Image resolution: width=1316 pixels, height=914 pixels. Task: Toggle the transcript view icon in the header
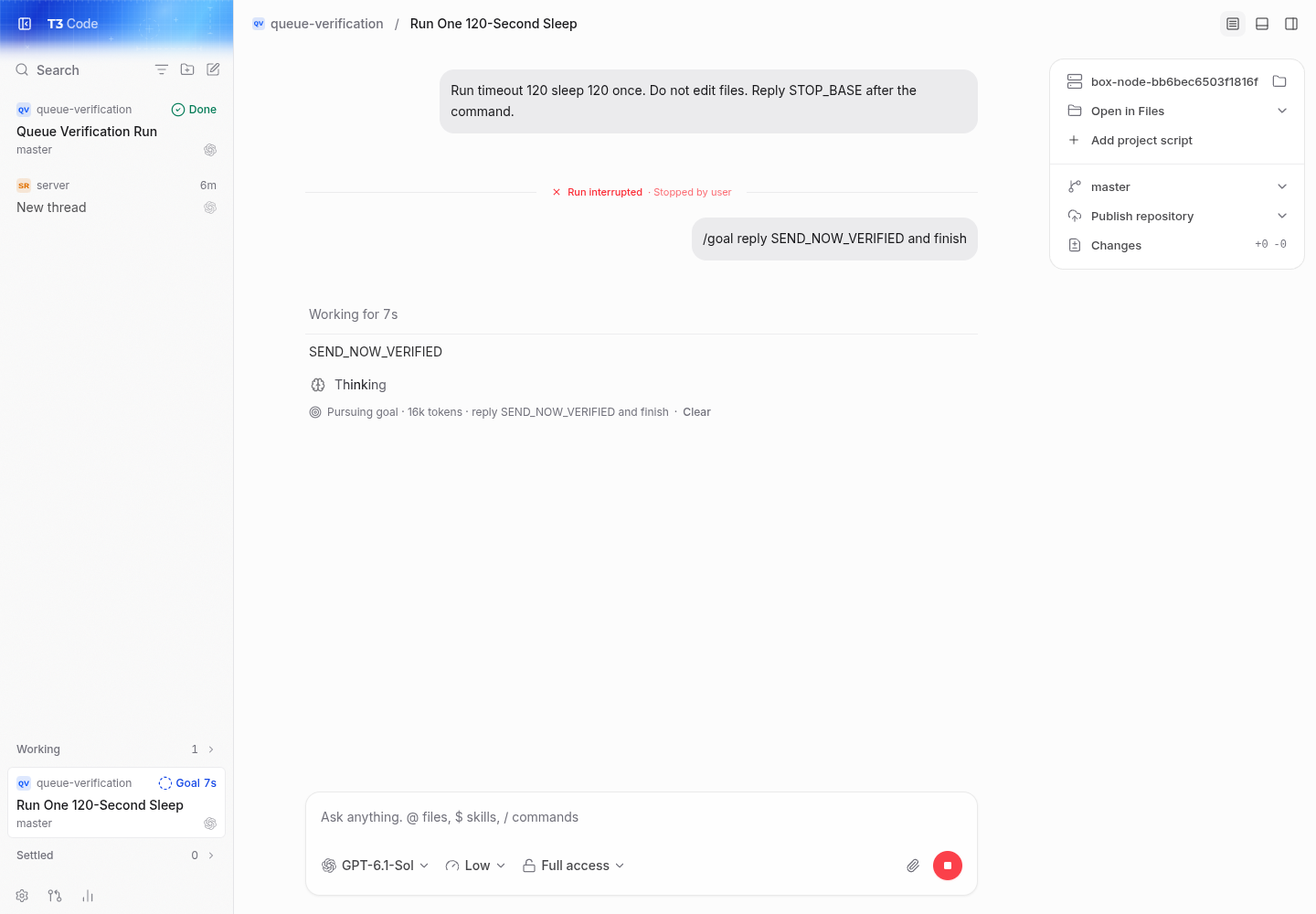tap(1233, 24)
